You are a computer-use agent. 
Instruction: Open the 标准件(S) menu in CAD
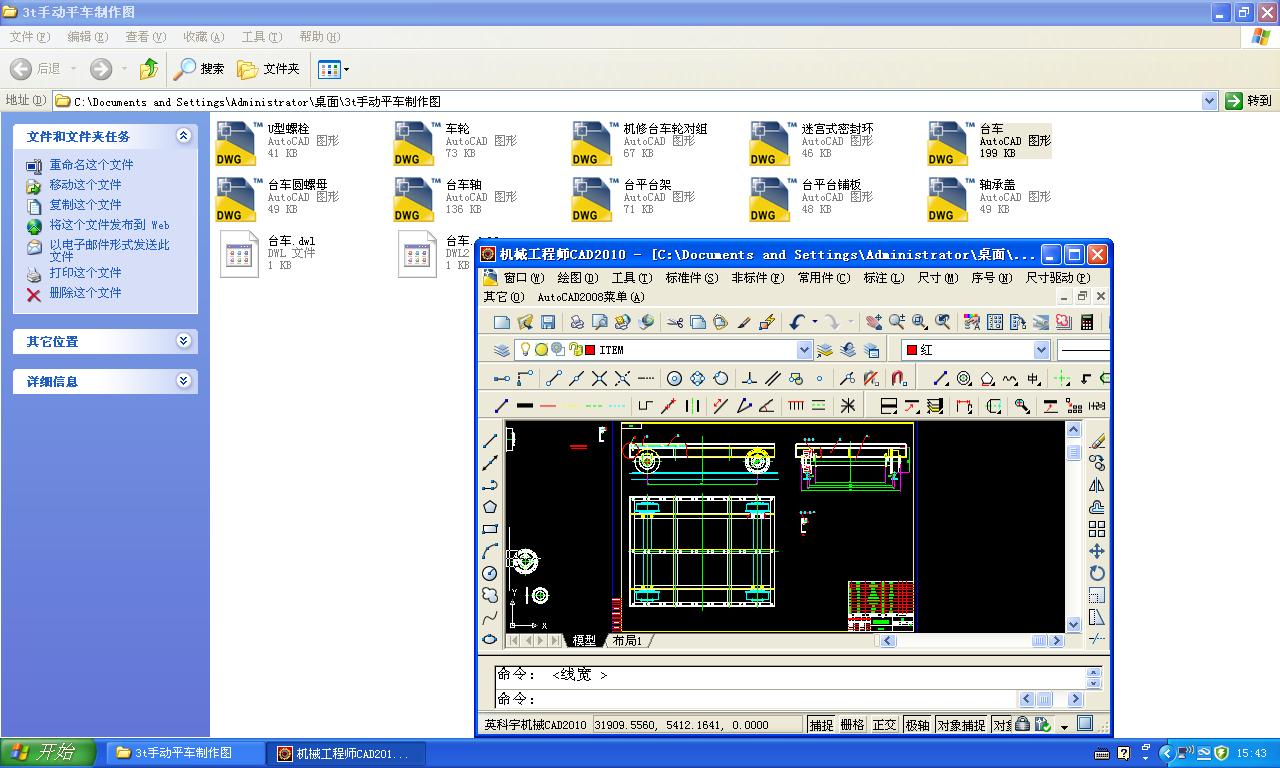point(691,278)
